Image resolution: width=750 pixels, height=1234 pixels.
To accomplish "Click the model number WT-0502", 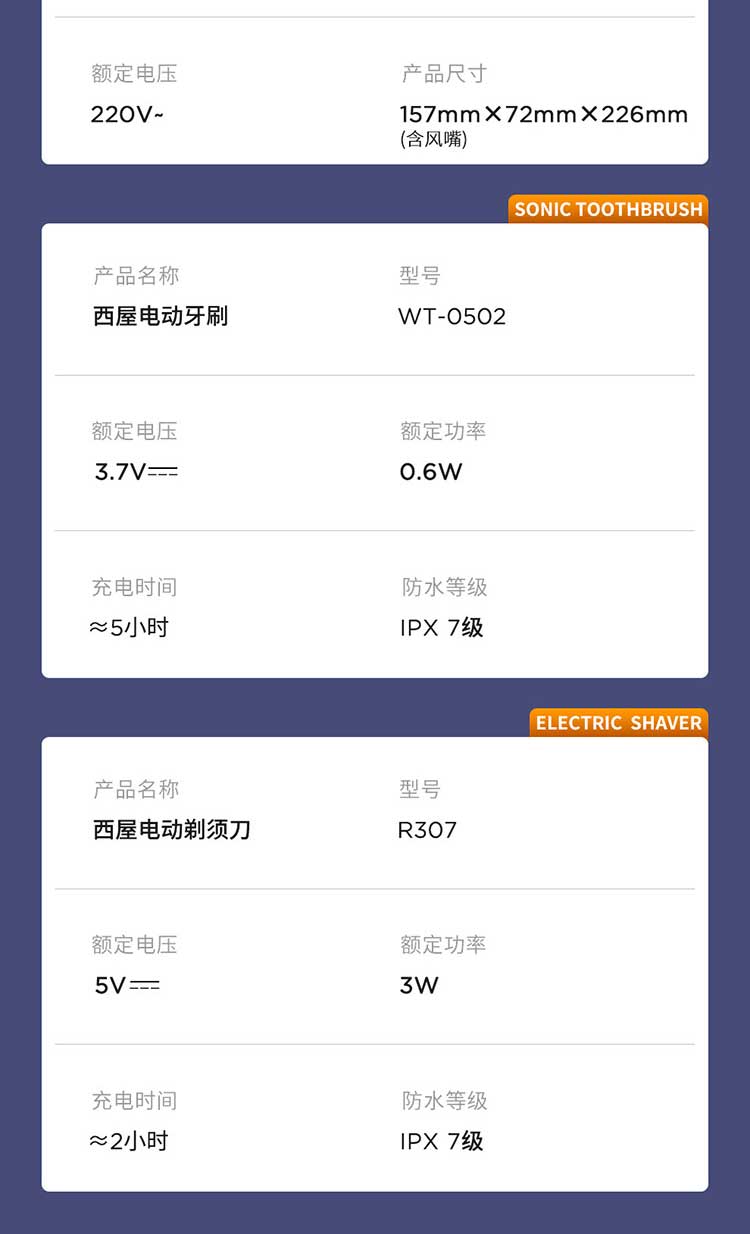I will point(452,316).
